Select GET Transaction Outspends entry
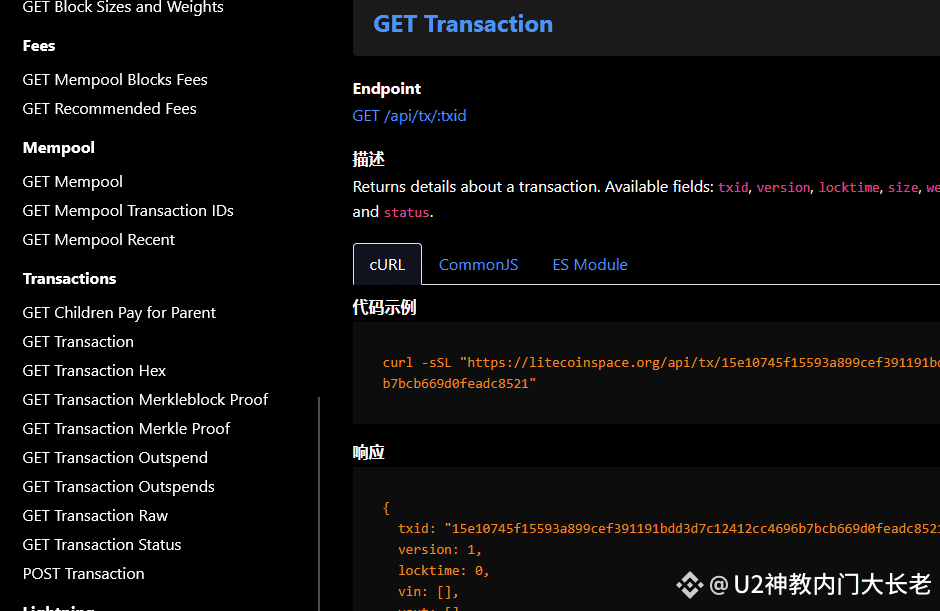This screenshot has height=611, width=940. 119,487
